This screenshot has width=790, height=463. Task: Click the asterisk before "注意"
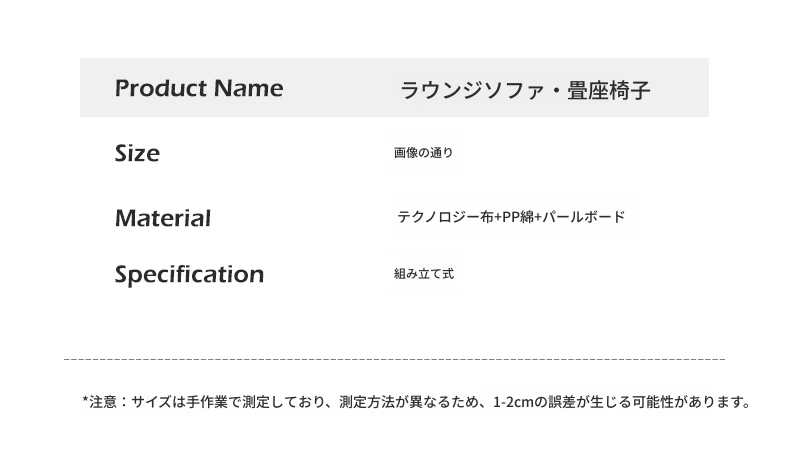point(86,402)
